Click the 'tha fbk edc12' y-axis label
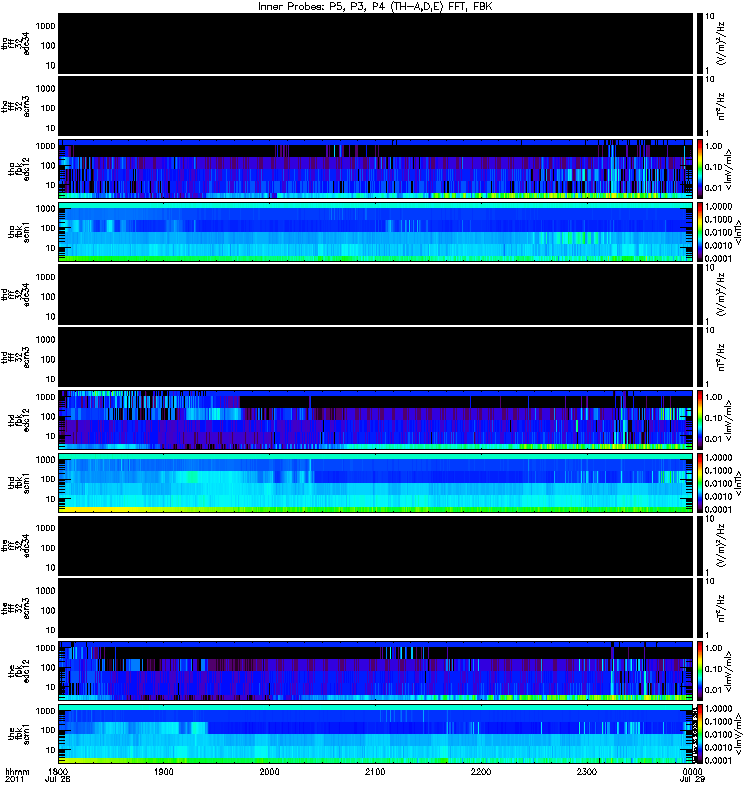 point(19,169)
